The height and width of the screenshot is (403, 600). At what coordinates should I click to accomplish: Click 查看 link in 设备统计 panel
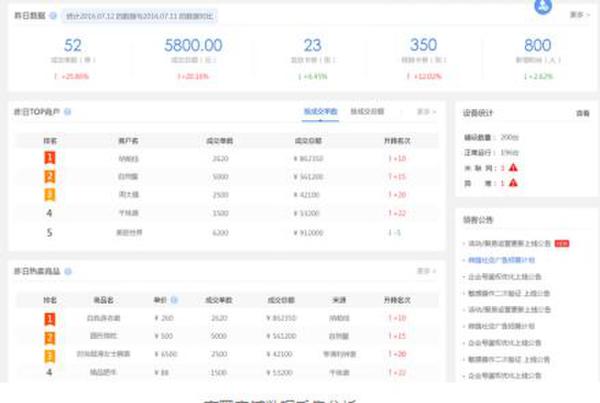[x=582, y=114]
